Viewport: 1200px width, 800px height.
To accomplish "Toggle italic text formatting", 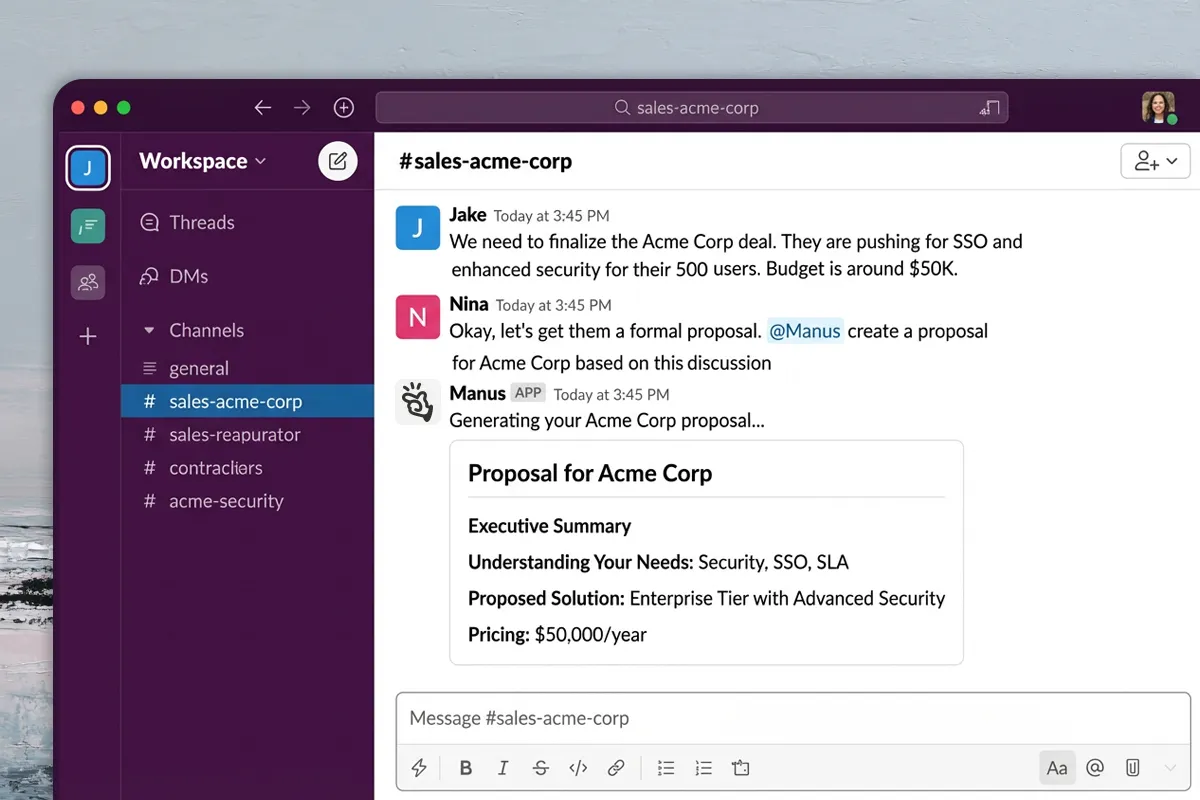I will 503,768.
